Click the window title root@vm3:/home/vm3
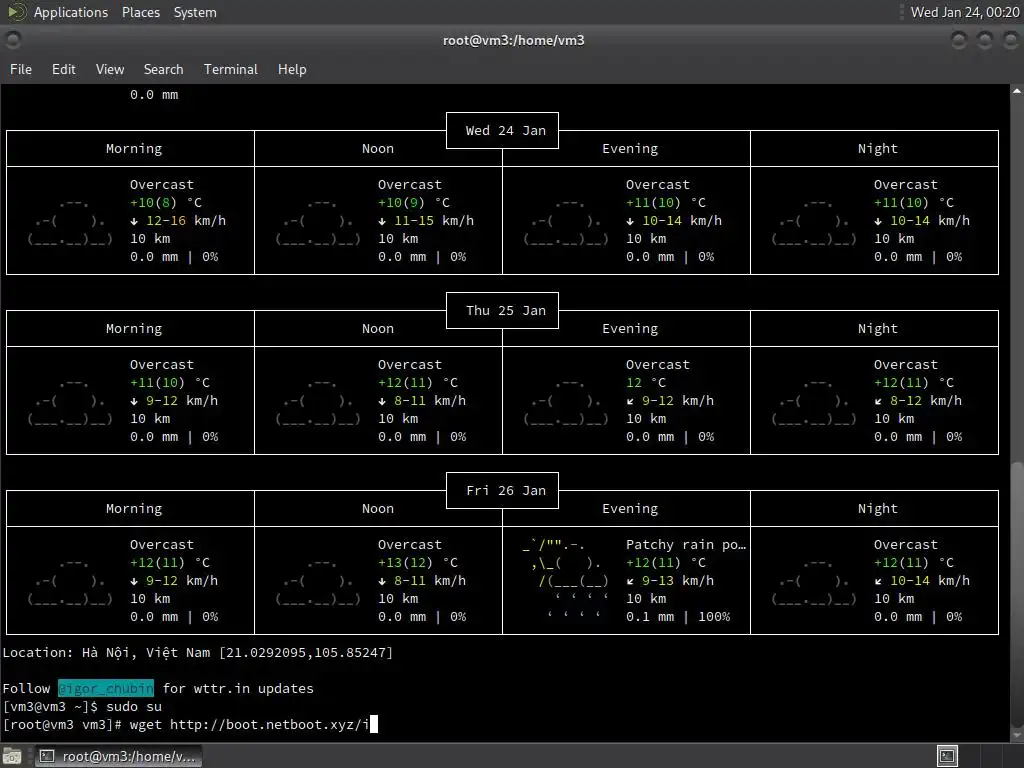1024x768 pixels. [513, 40]
